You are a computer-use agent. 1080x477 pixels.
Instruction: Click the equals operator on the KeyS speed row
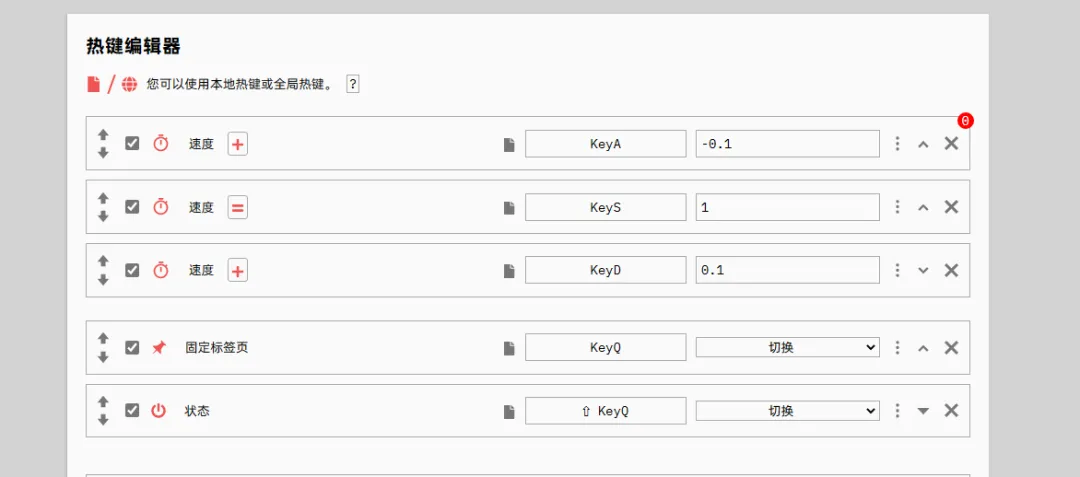237,207
